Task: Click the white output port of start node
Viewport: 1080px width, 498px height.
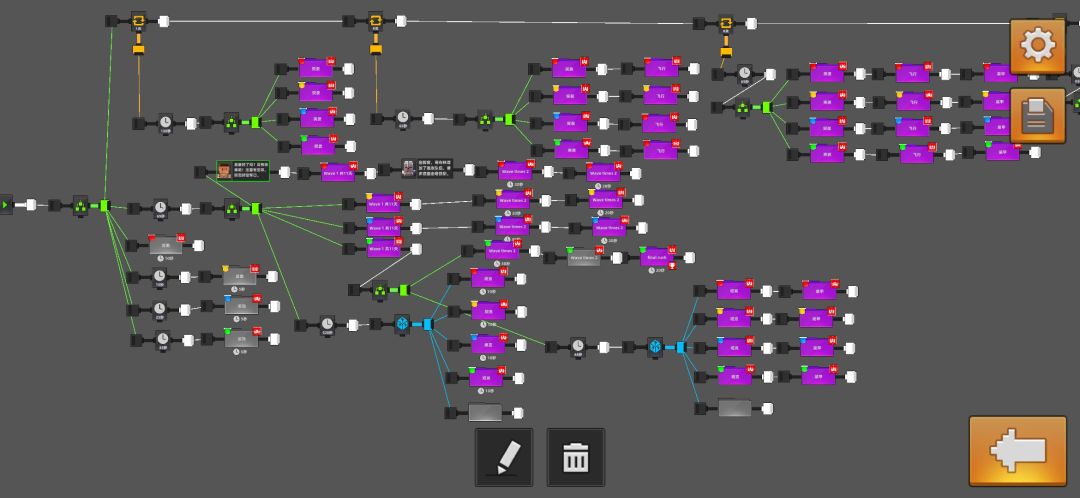Action: pyautogui.click(x=31, y=205)
